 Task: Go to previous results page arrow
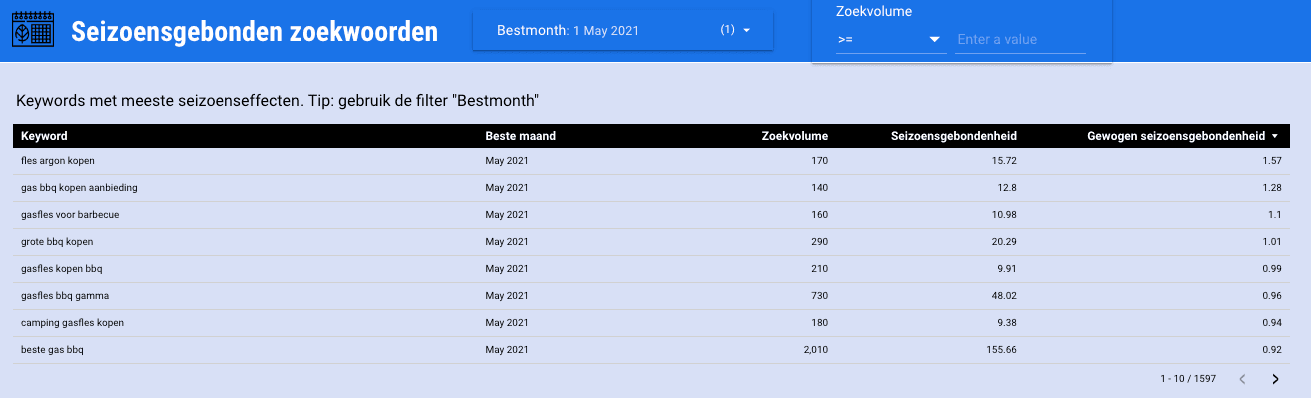pos(1242,379)
